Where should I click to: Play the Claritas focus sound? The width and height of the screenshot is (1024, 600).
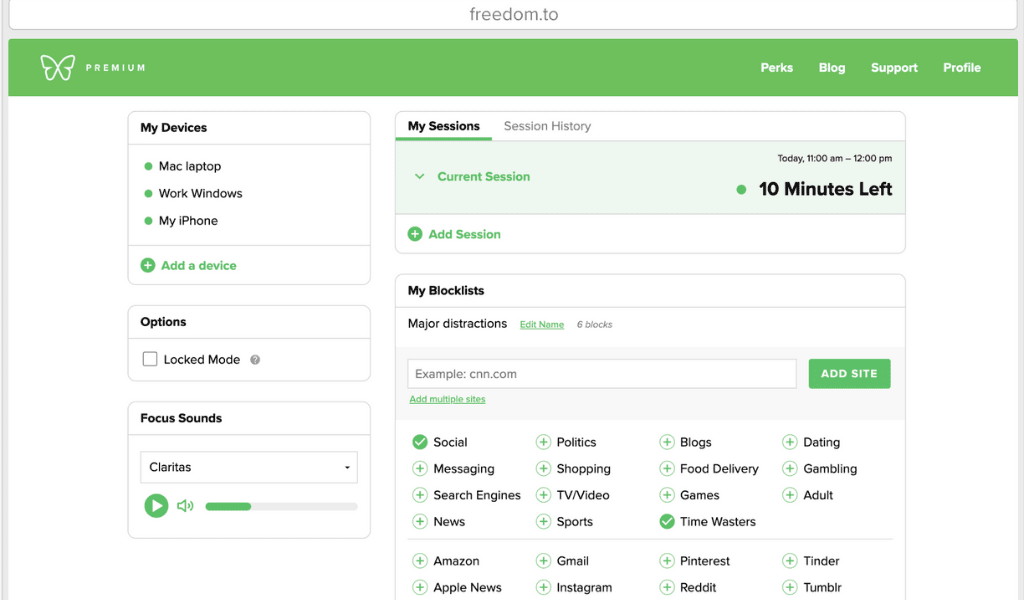click(x=156, y=505)
